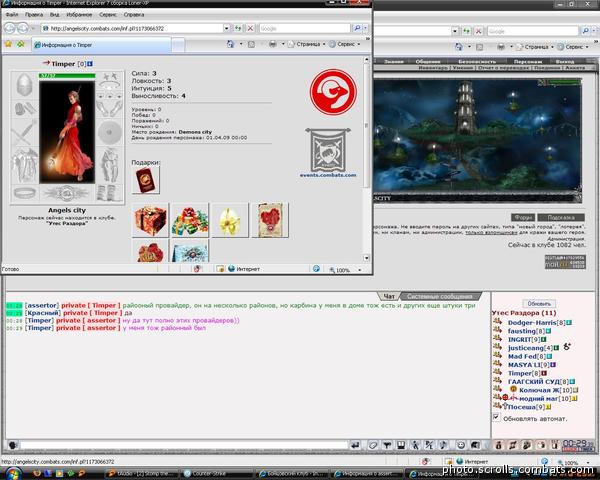Toggle the auto-update 'Обновлять автомат.' checkbox
Image resolution: width=600 pixels, height=480 pixels.
coord(496,417)
